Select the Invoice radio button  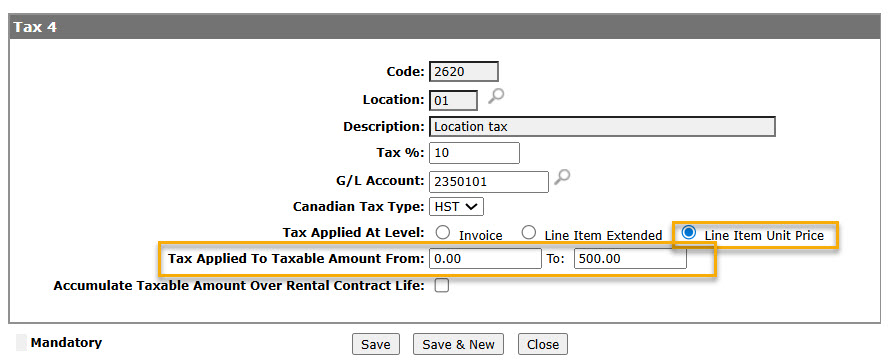(x=443, y=233)
